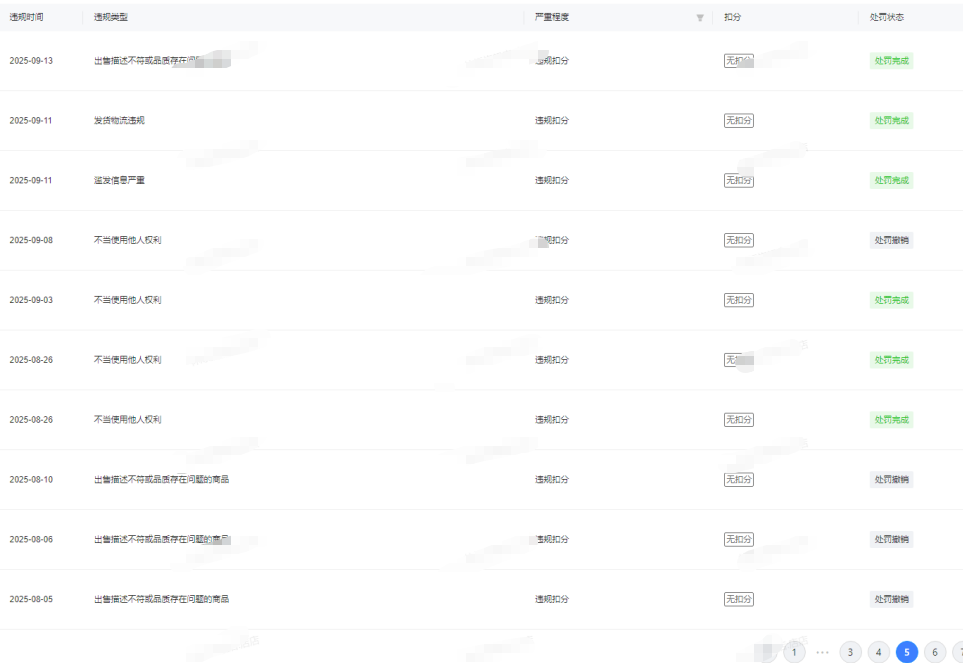Click 处罚完成 status in the 发货物流违规 row
This screenshot has width=963, height=663.
891,120
